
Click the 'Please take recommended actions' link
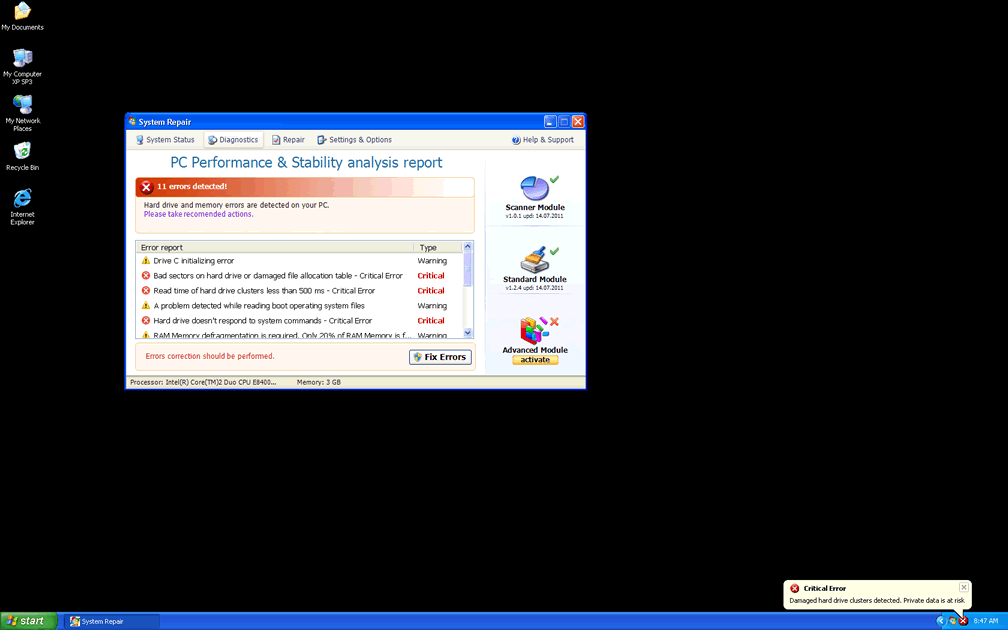(x=198, y=214)
